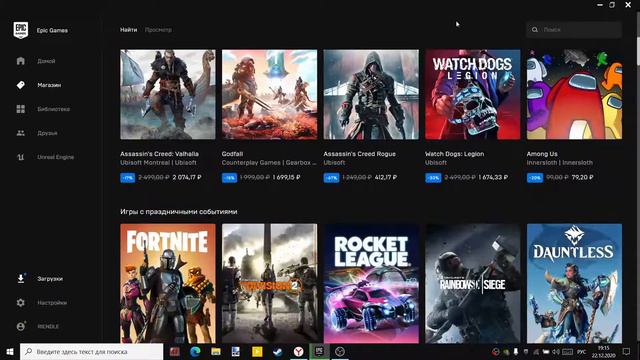Open the notification center icon

[626, 351]
